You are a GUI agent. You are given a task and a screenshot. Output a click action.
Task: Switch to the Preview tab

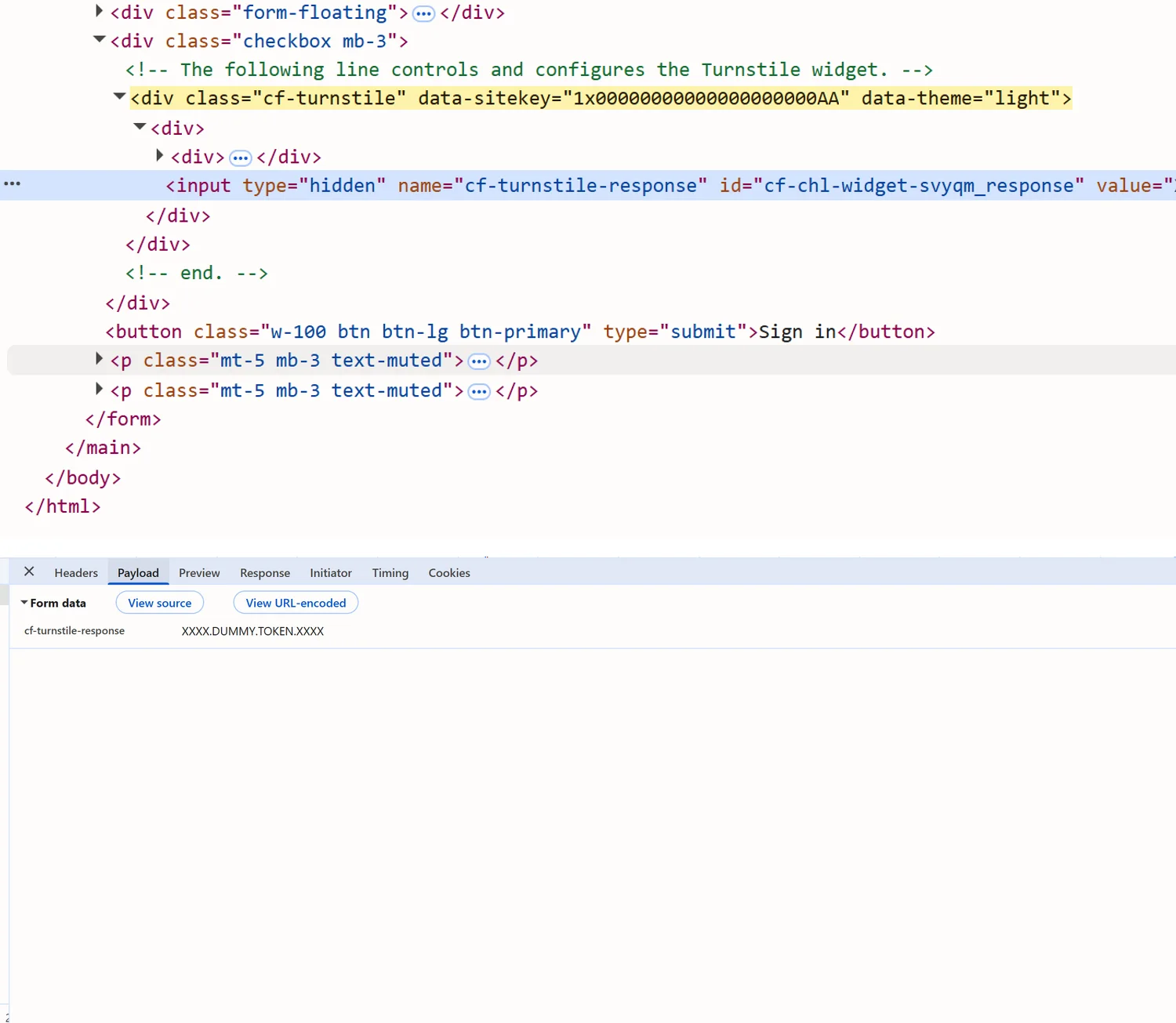click(199, 573)
